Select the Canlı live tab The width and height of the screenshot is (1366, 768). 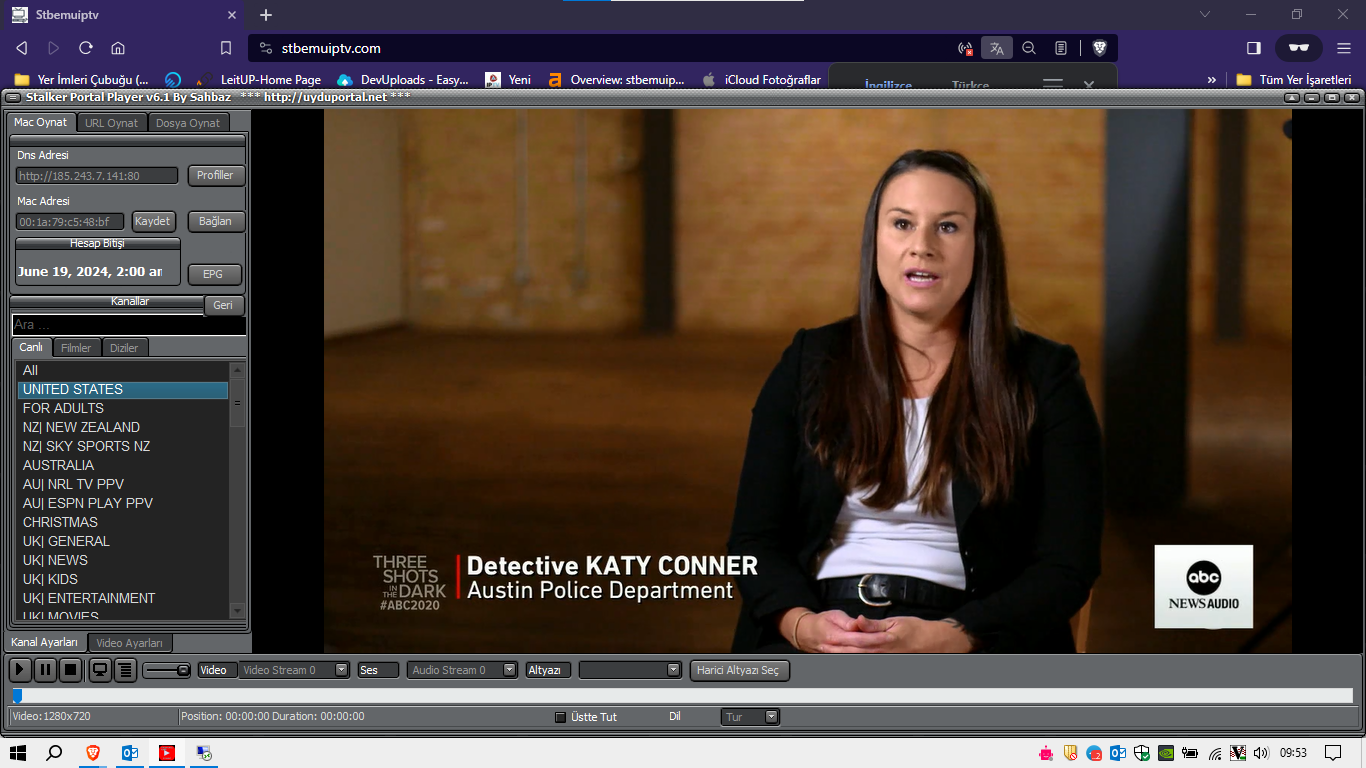31,347
